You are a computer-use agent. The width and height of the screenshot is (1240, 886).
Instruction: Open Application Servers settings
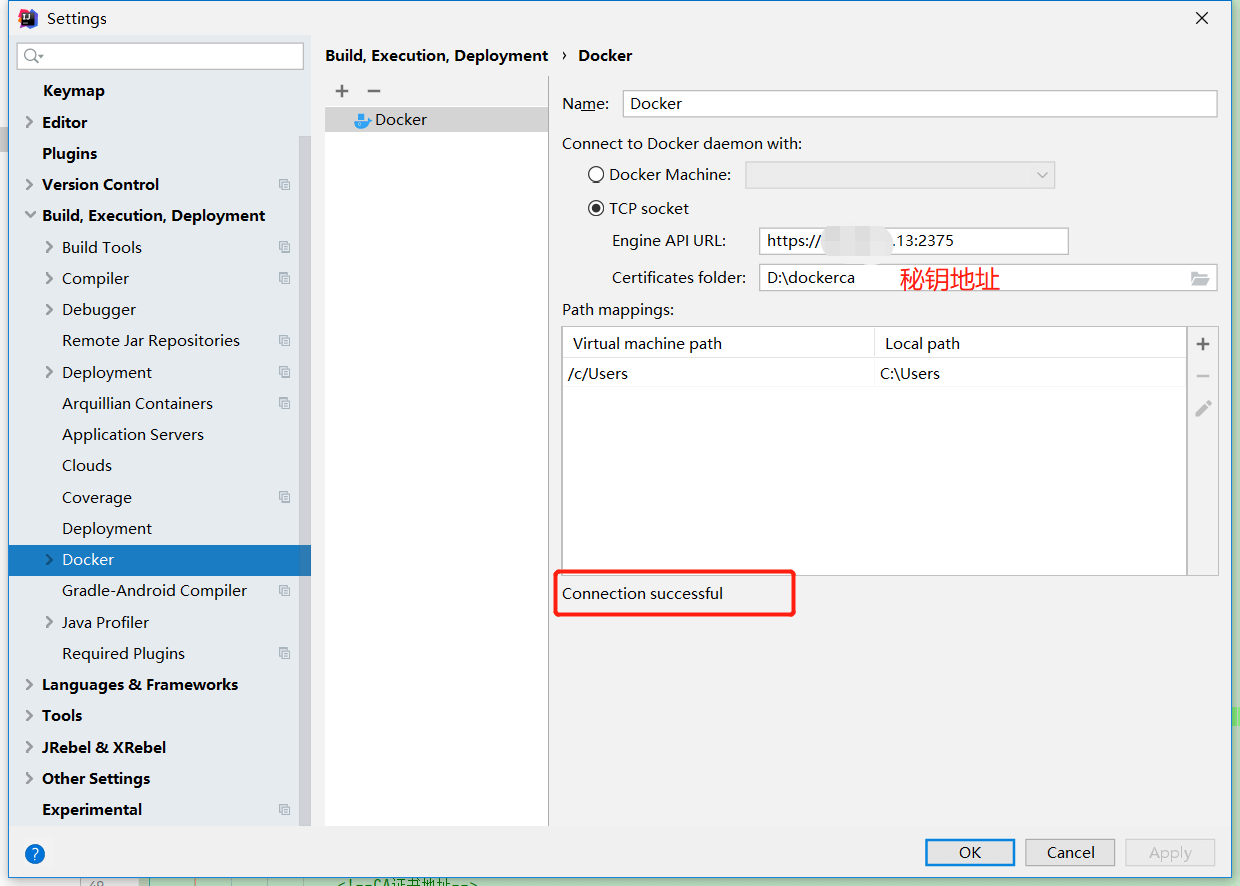click(x=133, y=435)
